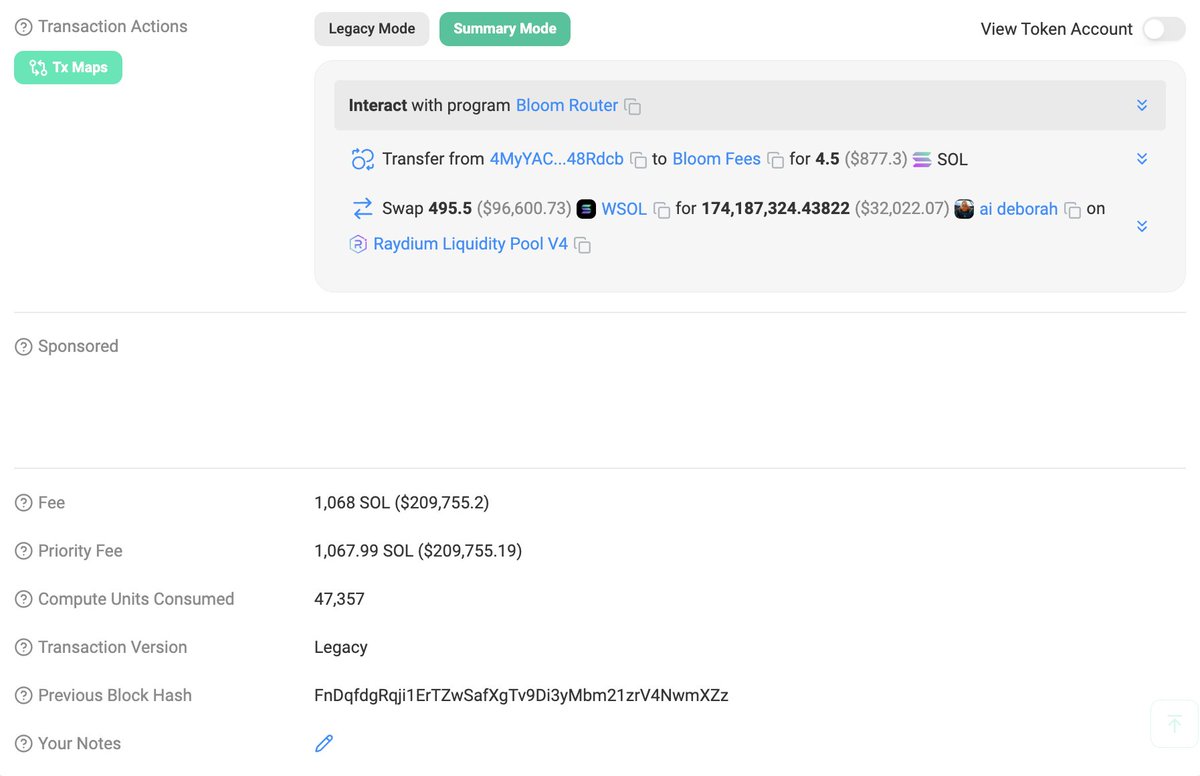Open the ai deborah token link
Screen dimensions: 1200x776
point(1018,209)
